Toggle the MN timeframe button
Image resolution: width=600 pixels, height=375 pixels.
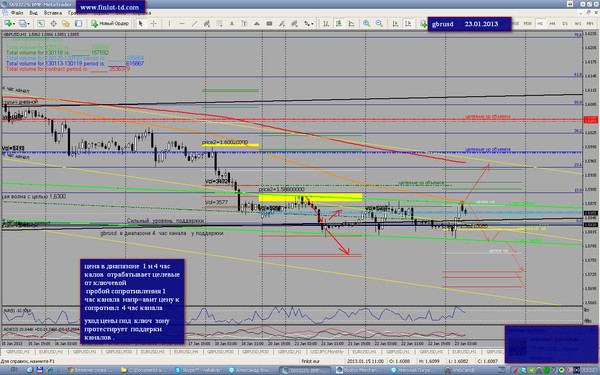tap(590, 24)
